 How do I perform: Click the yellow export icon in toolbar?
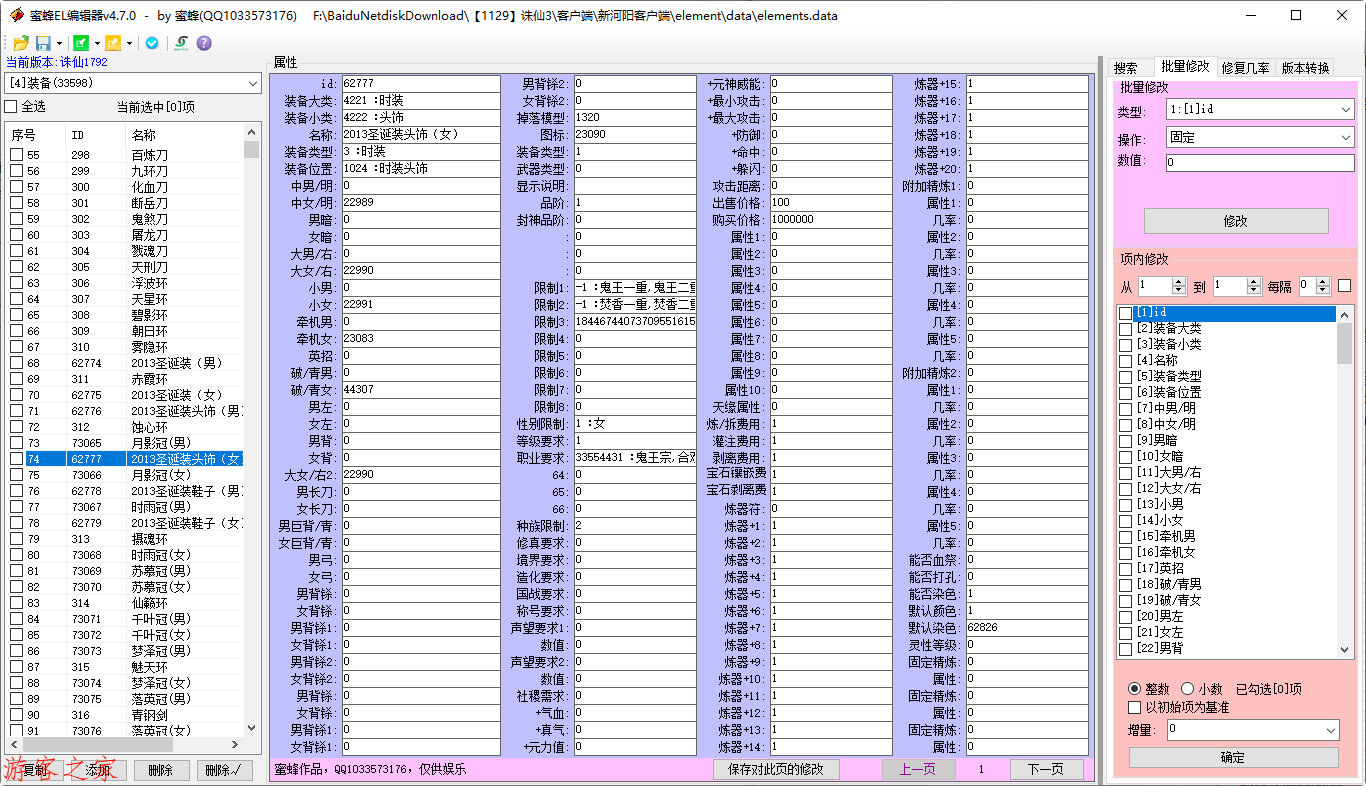112,43
